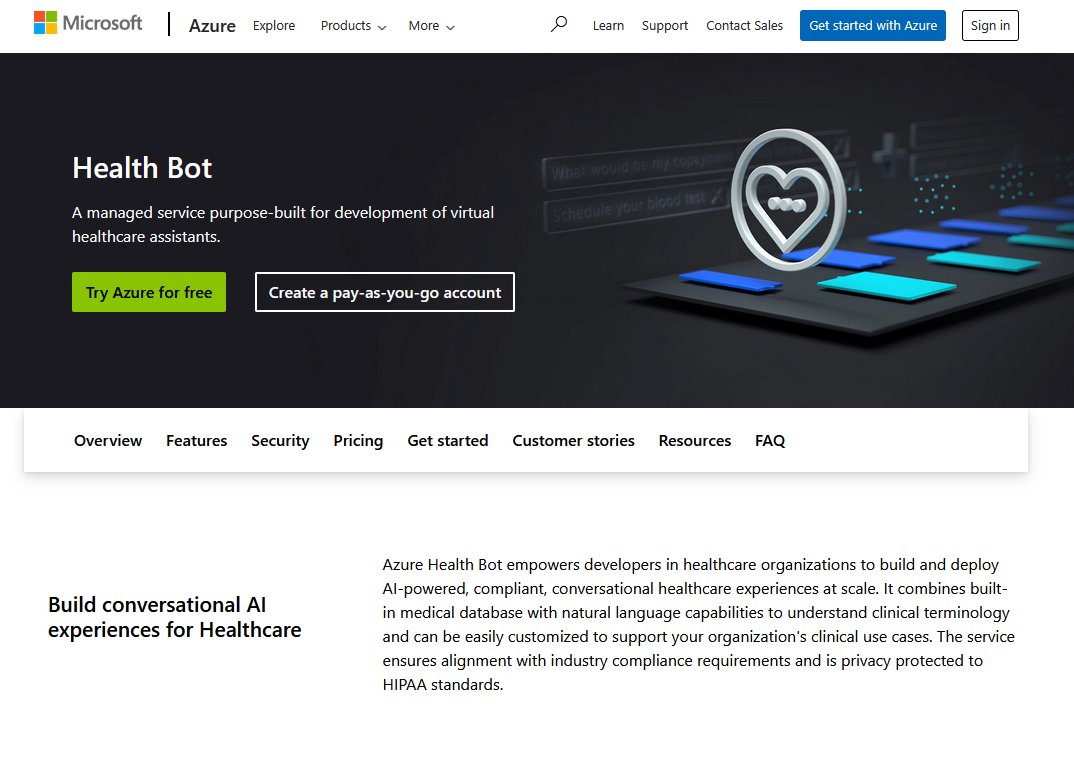1074x769 pixels.
Task: Click the Sign in button
Action: coord(990,25)
